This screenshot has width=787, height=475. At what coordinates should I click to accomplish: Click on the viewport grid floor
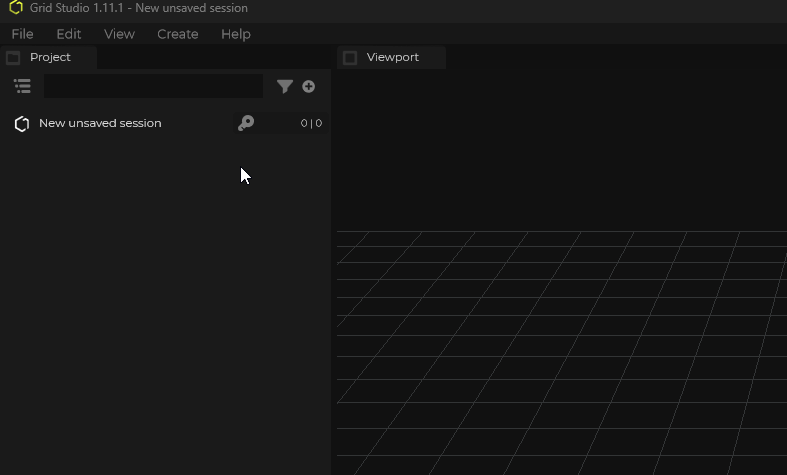pos(560,350)
